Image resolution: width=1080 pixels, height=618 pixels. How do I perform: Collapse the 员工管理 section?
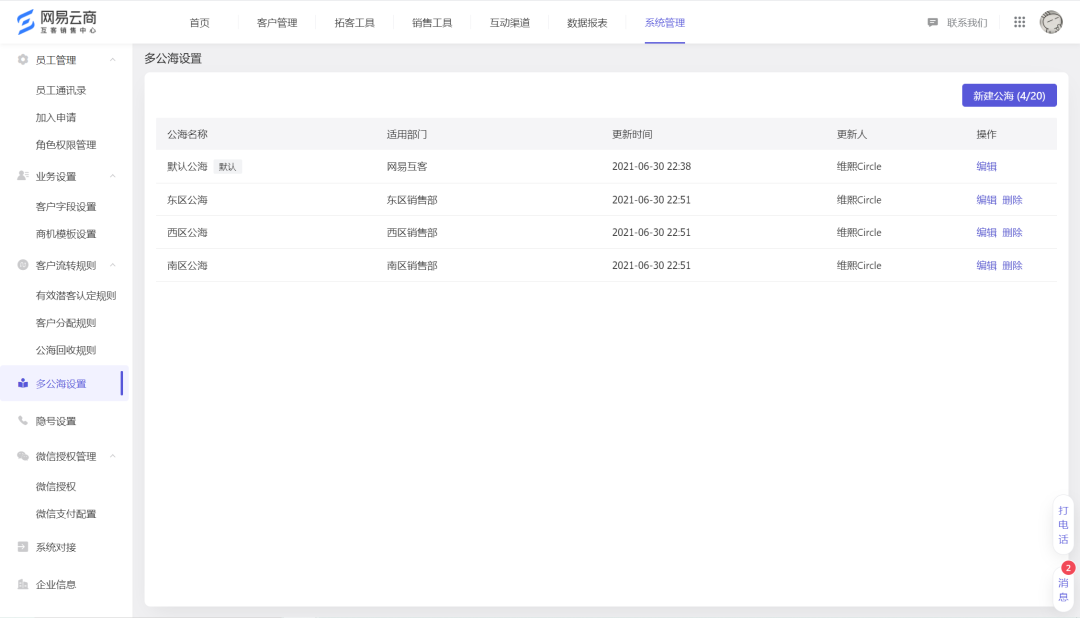(112, 60)
